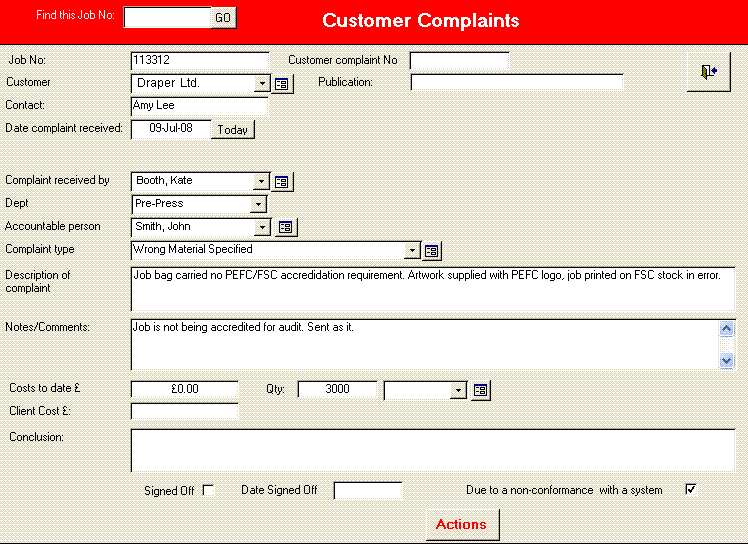Open the red Actions button

click(461, 524)
